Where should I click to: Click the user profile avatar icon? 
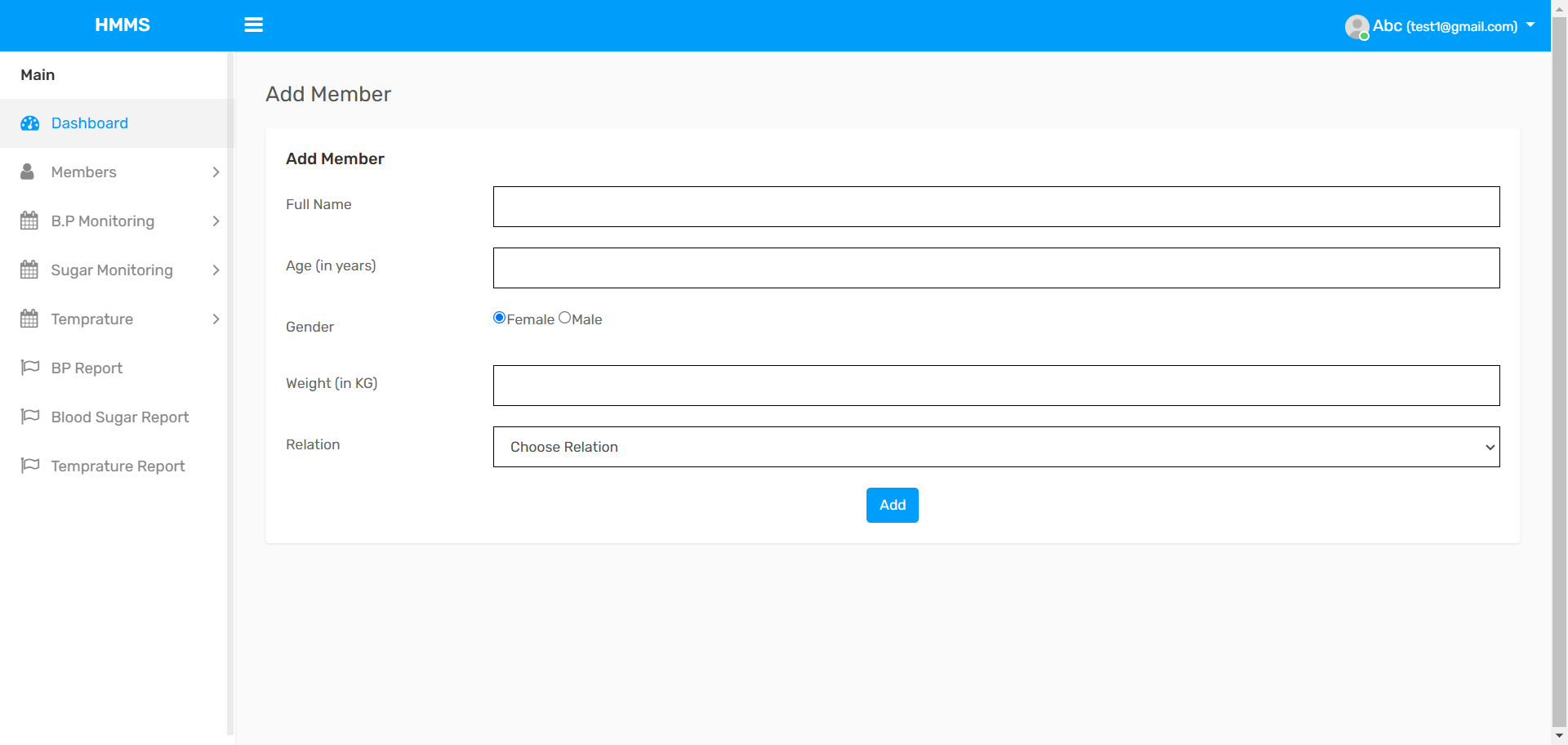(1356, 26)
